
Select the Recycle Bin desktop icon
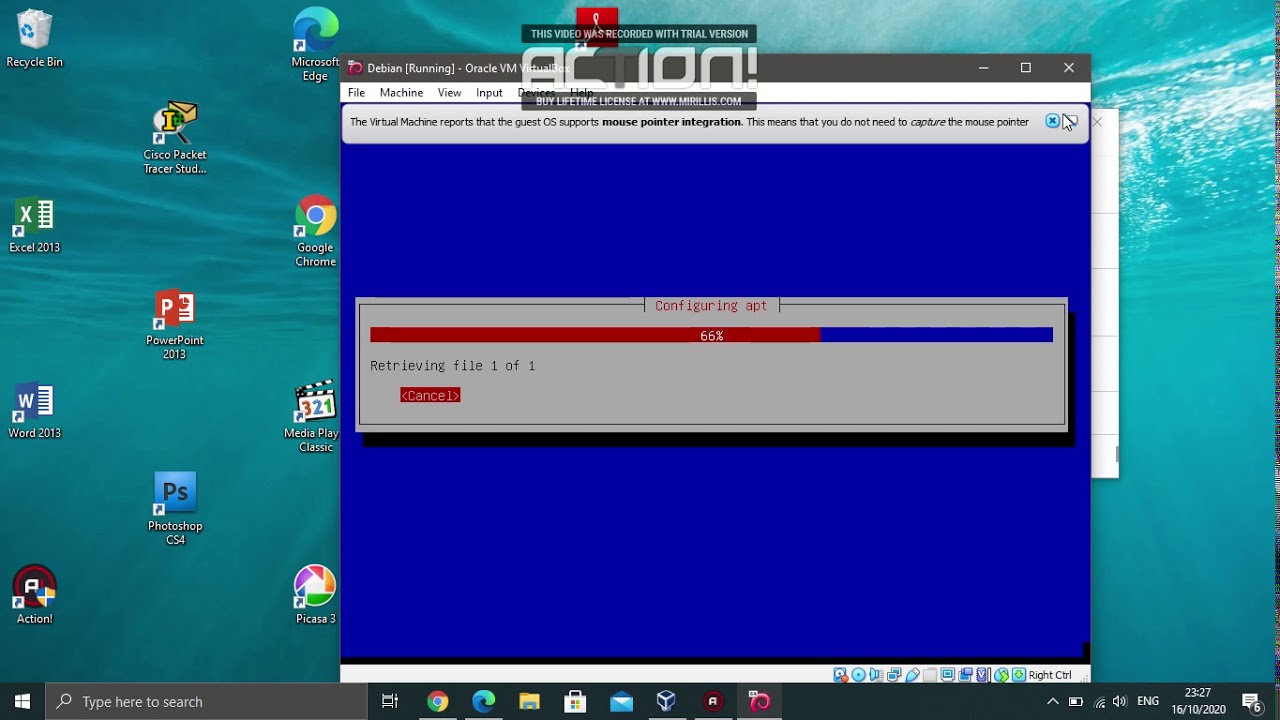34,40
